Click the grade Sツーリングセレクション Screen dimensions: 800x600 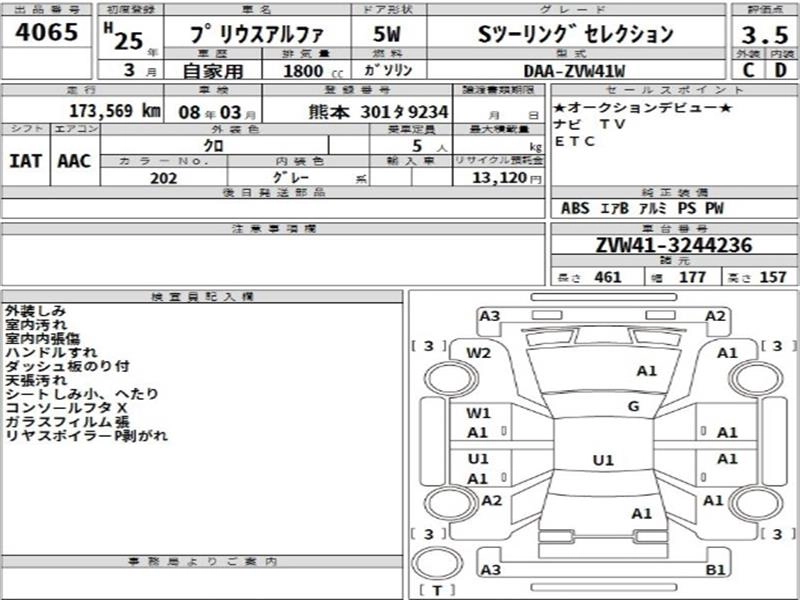tap(576, 34)
